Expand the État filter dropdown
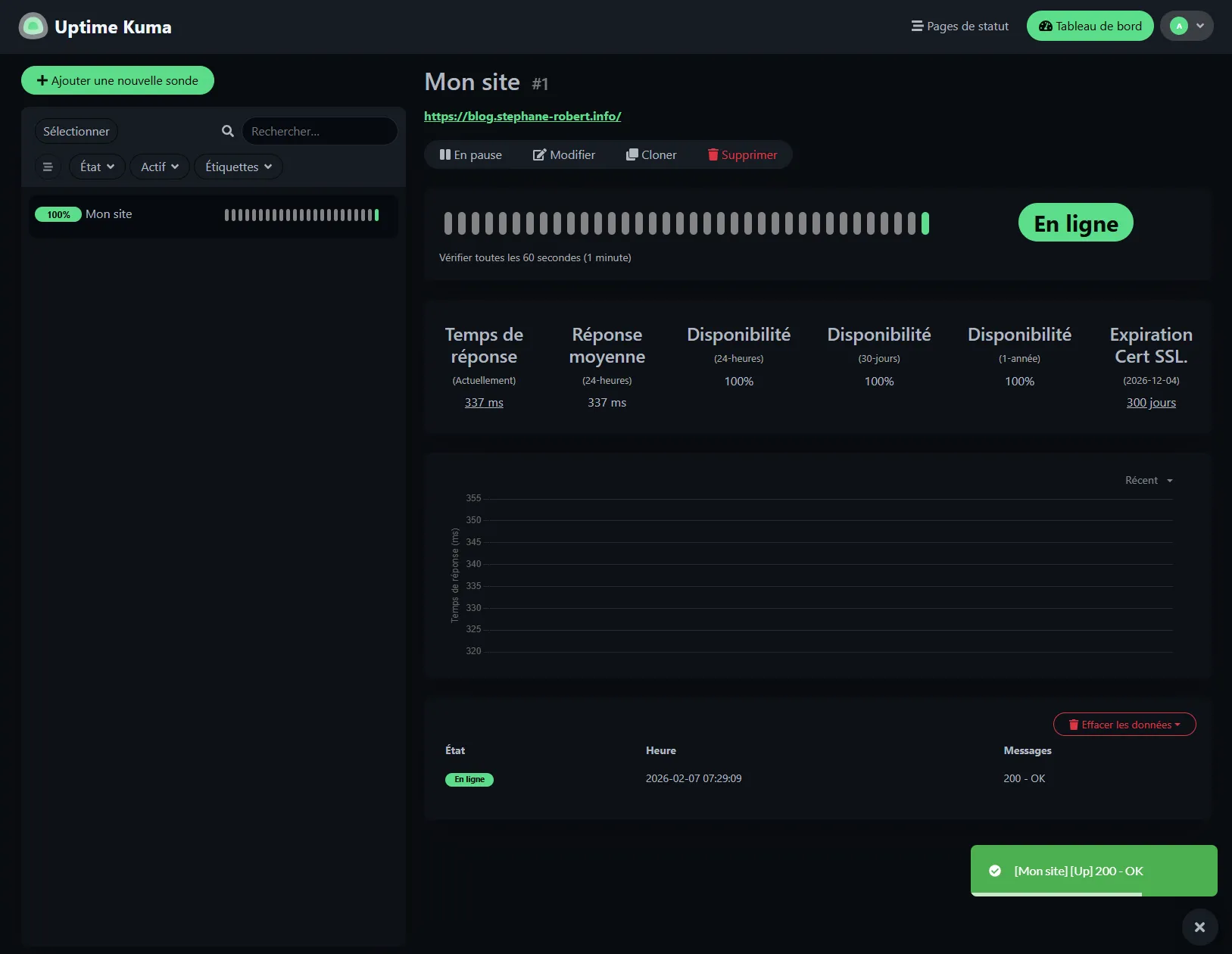Screen dimensions: 1232x954 (x=97, y=167)
